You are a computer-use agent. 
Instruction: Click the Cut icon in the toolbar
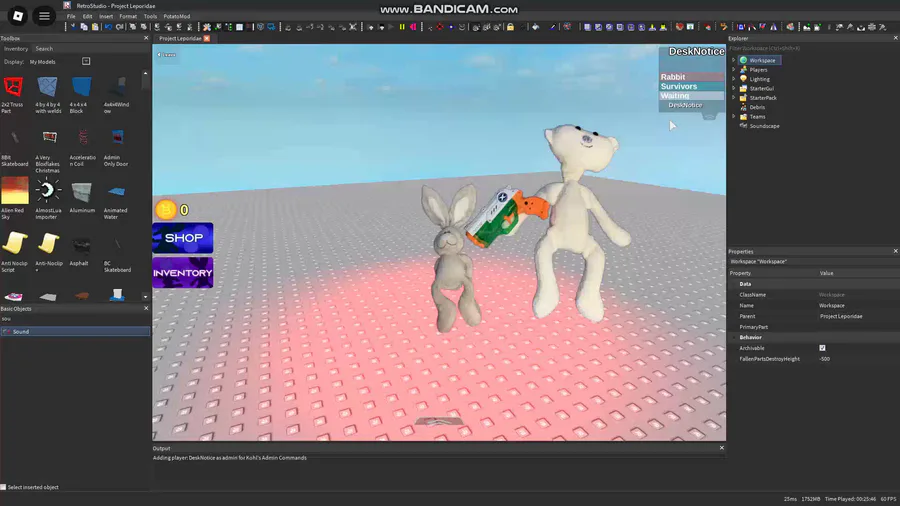pos(73,27)
